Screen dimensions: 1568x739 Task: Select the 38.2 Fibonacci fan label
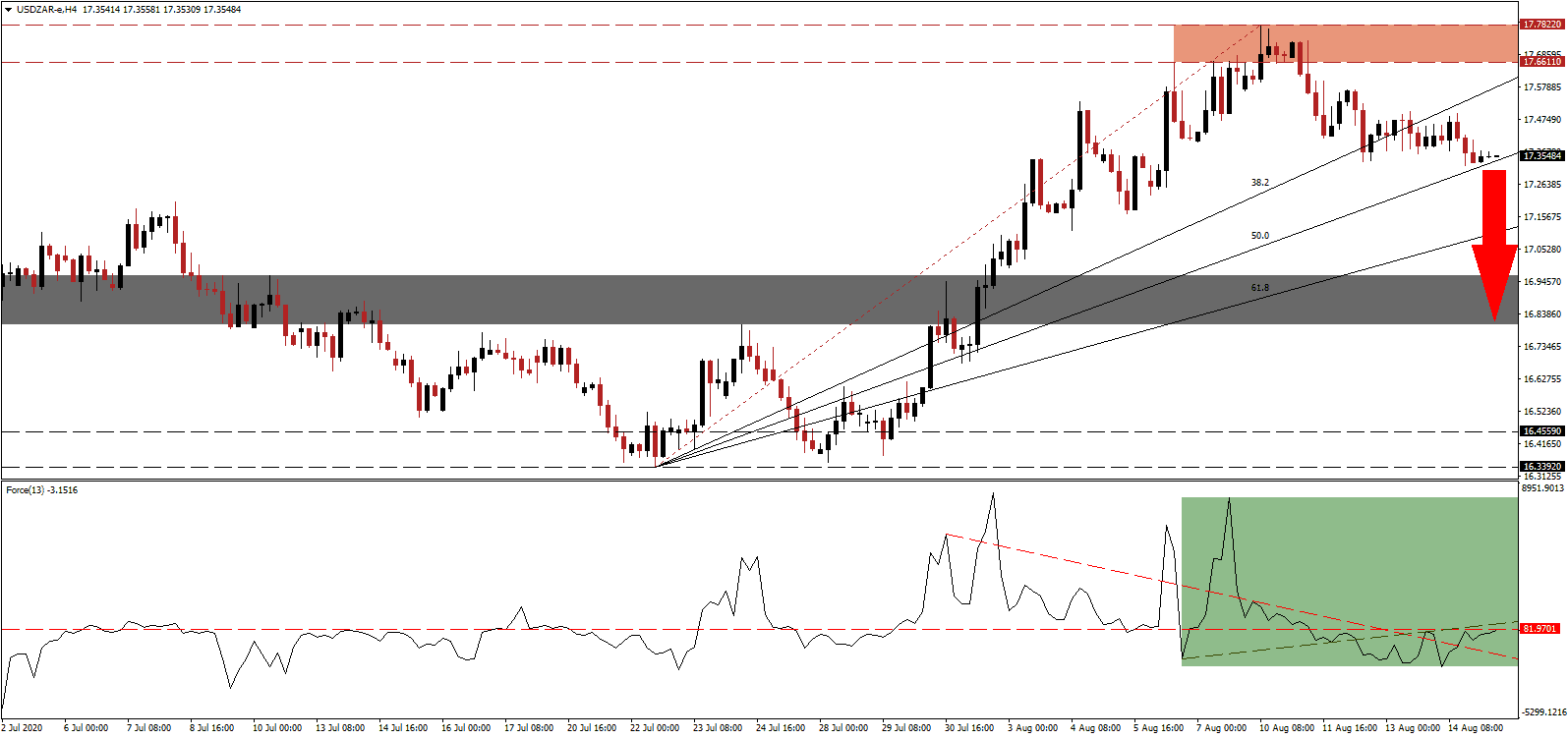coord(1259,183)
